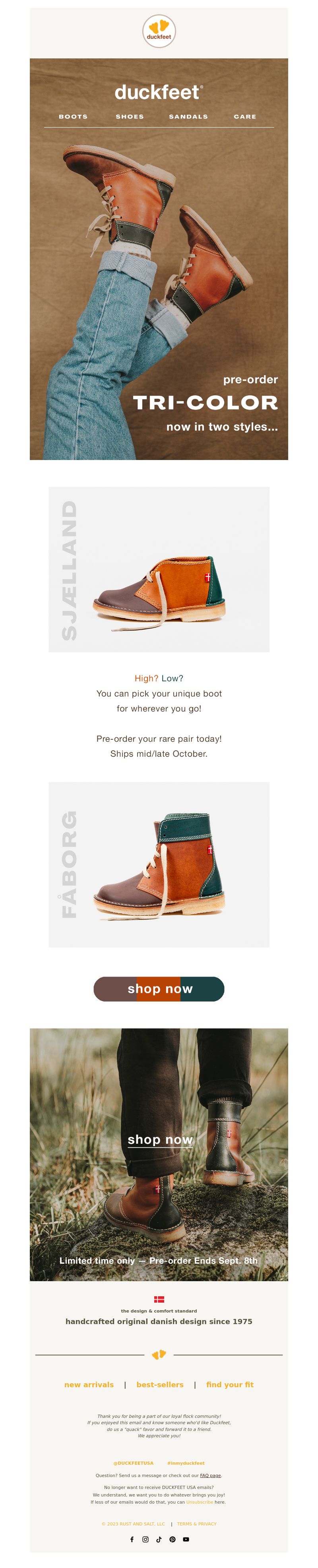
Task: Click shop now on the outdoor boot photo
Action: point(160,1139)
